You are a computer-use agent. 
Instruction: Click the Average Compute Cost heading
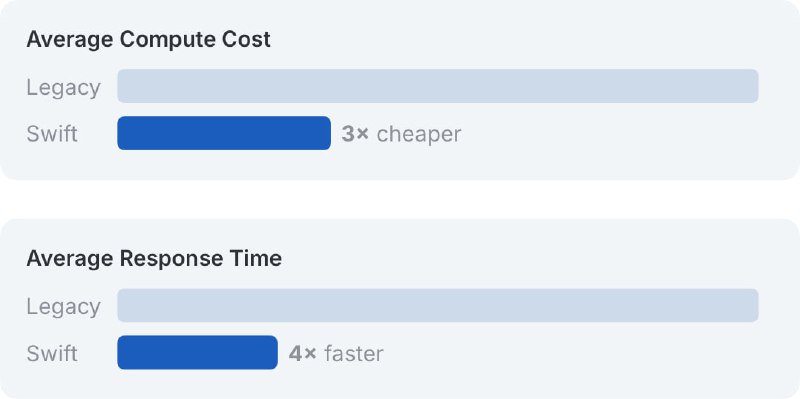(148, 40)
